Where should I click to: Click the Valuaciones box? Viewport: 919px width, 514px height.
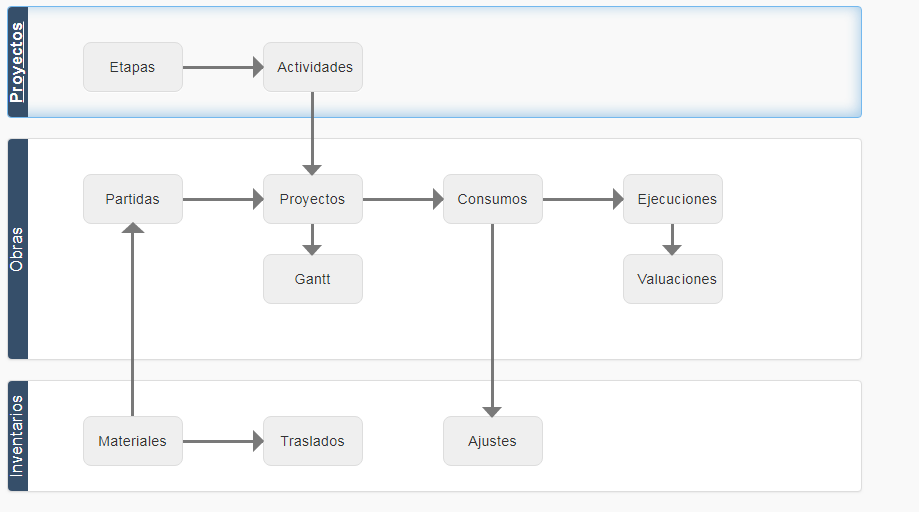point(673,279)
